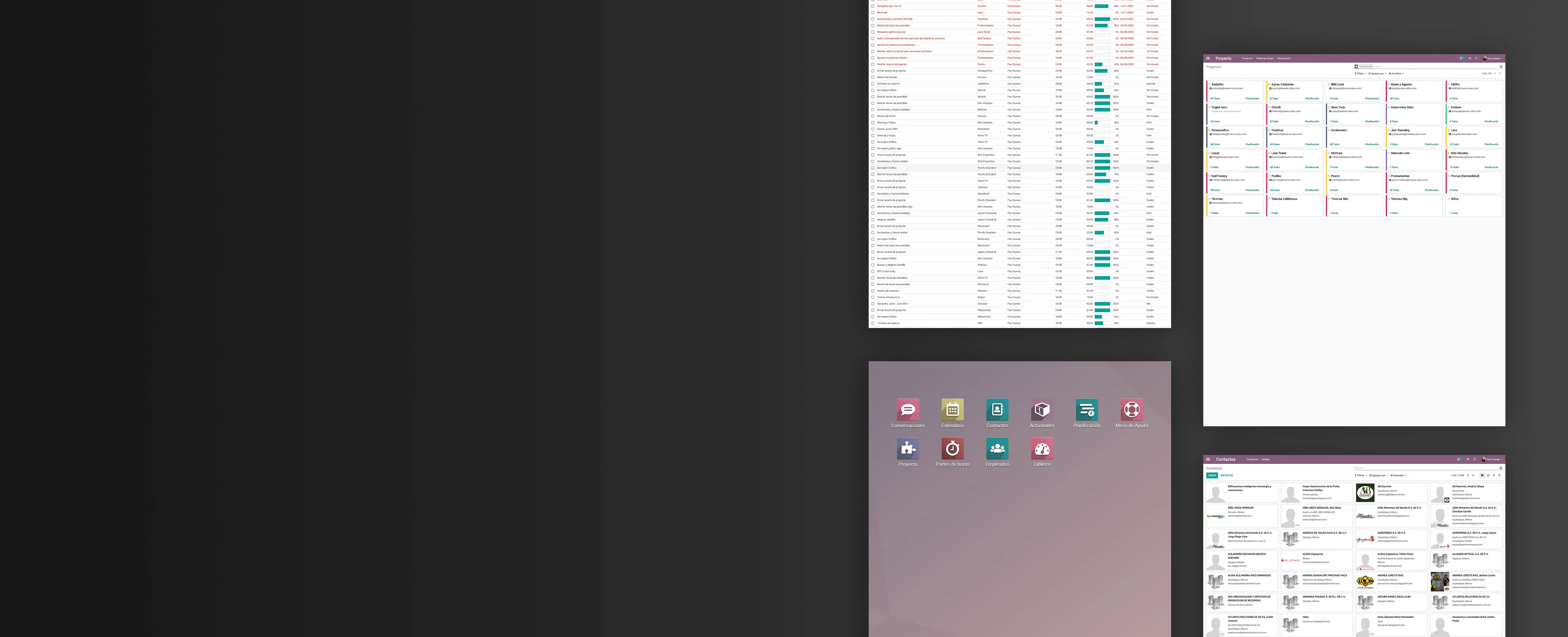
Task: Launch the Tableros dashboard app icon
Action: click(x=1042, y=448)
